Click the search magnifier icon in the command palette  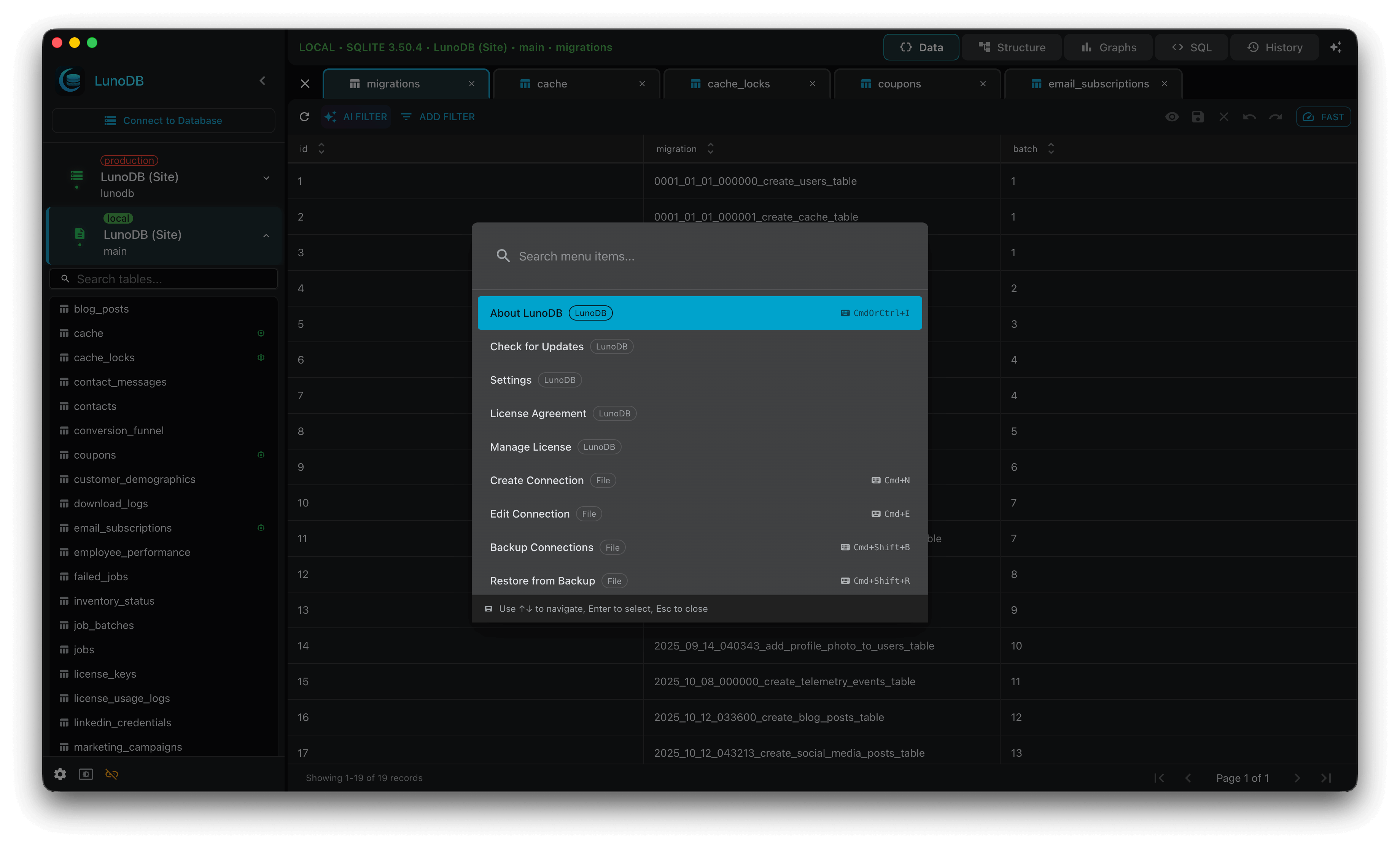coord(503,256)
